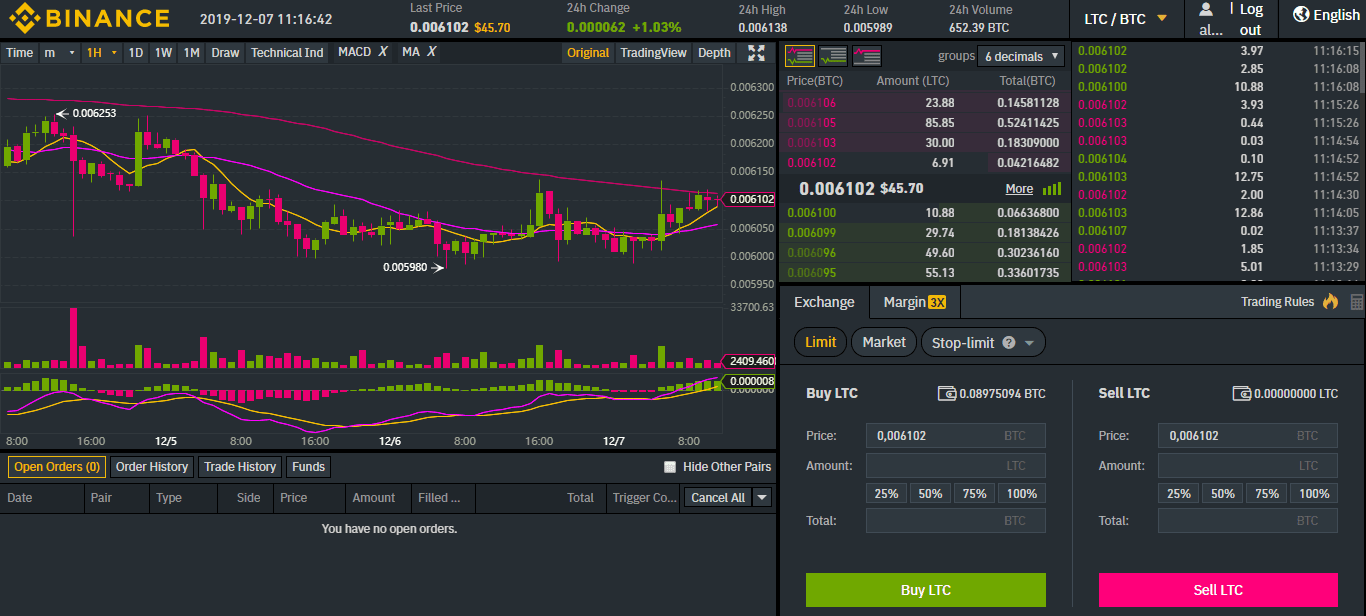Click the Buy LTC wallet icon
The width and height of the screenshot is (1366, 616).
[x=946, y=393]
